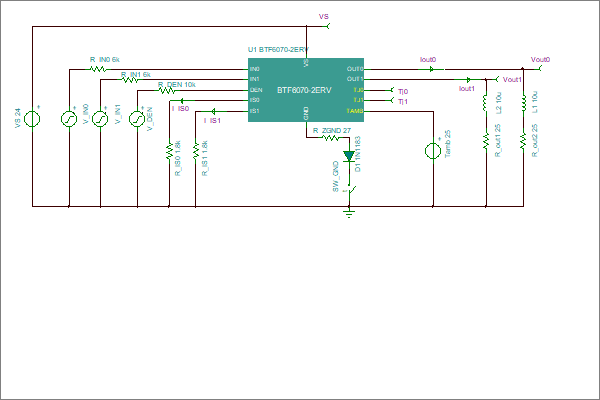Select the VS output probe pin
Image resolution: width=600 pixels, height=400 pixels.
coord(327,26)
